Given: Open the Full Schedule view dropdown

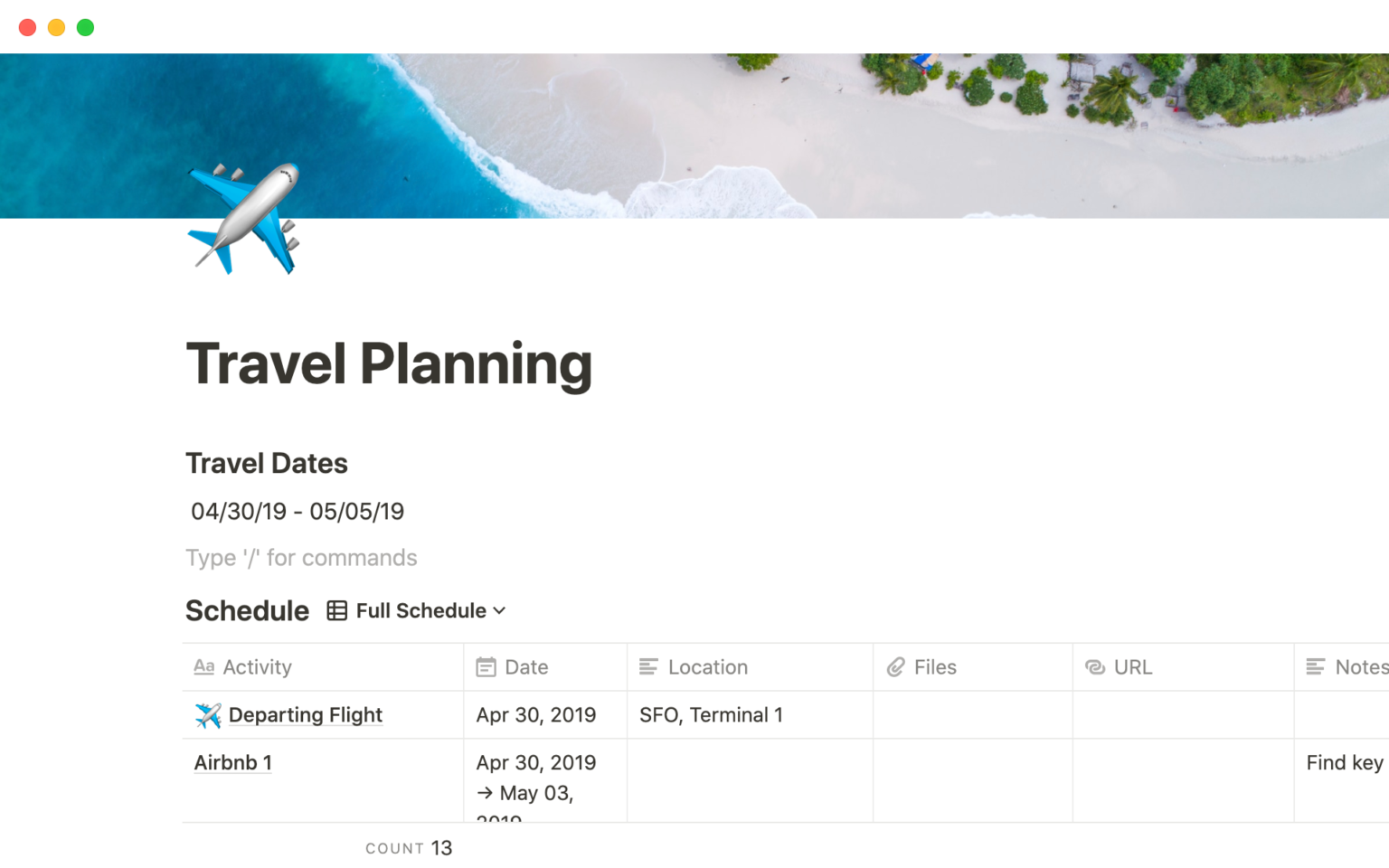Looking at the screenshot, I should (420, 611).
